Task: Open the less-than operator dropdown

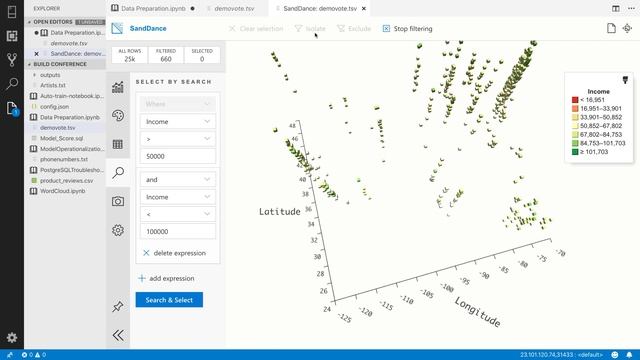Action: (x=178, y=214)
